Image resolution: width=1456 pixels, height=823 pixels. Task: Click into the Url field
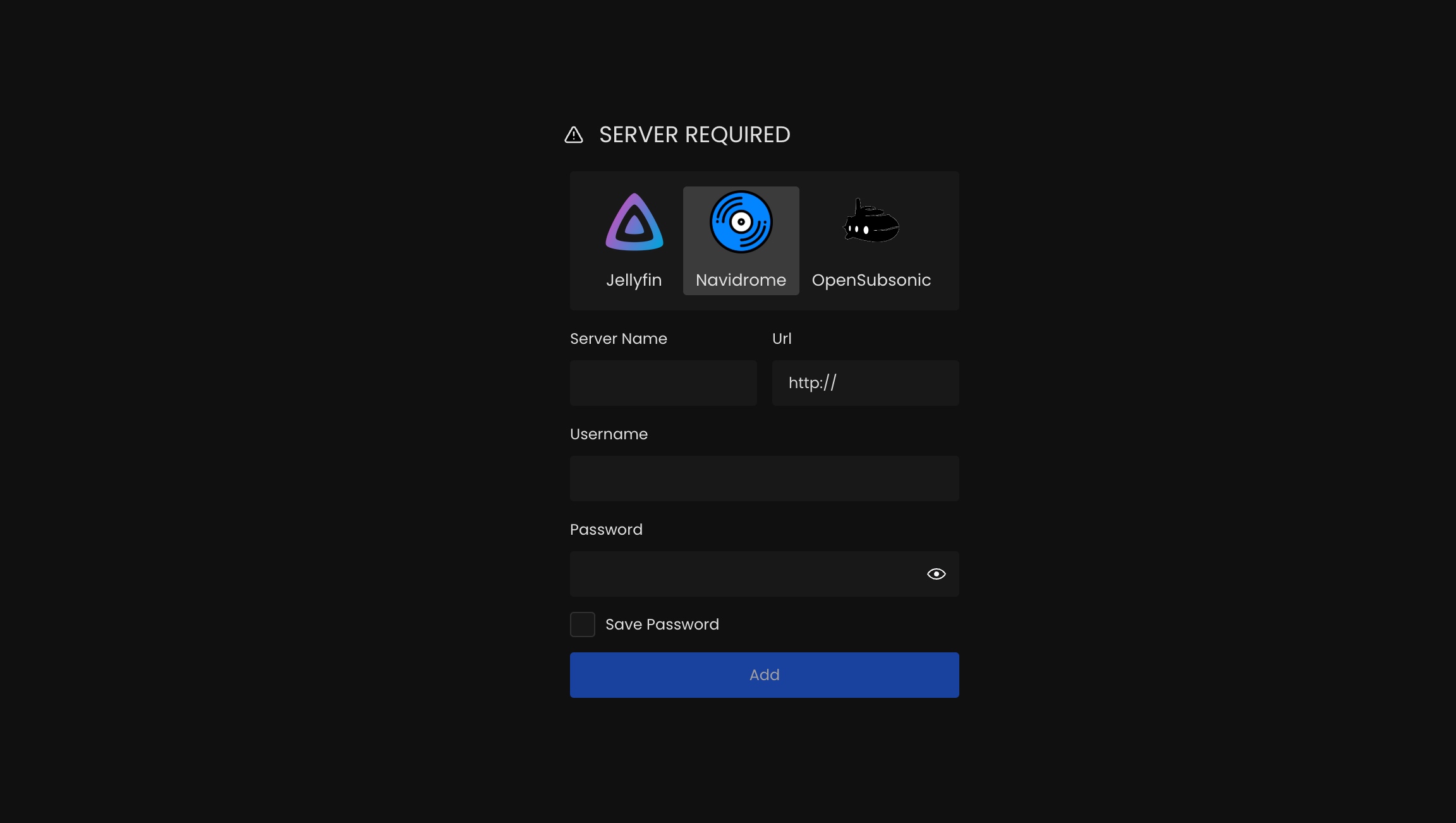tap(866, 383)
